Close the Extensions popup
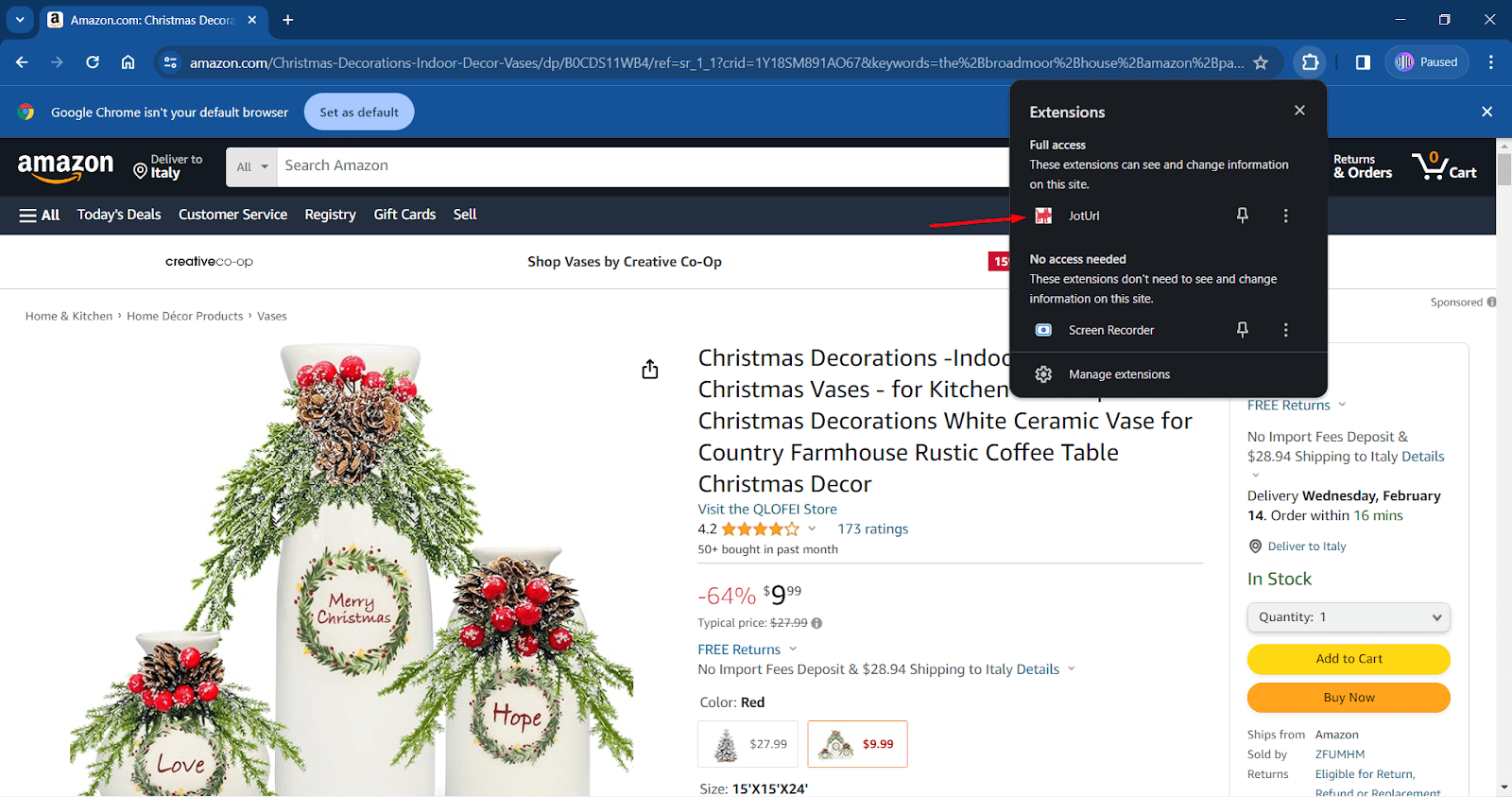Viewport: 1512px width, 797px height. click(x=1299, y=111)
